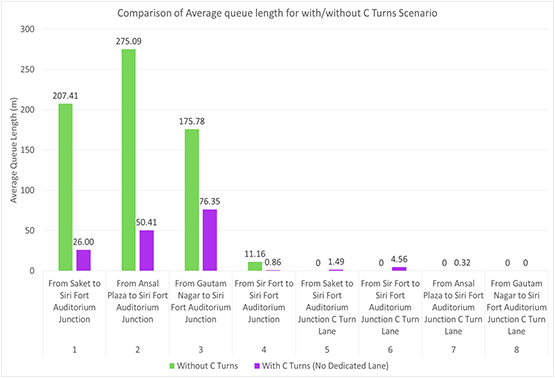Click the purple bar labeled 26.00
This screenshot has width=555, height=379.
point(84,260)
